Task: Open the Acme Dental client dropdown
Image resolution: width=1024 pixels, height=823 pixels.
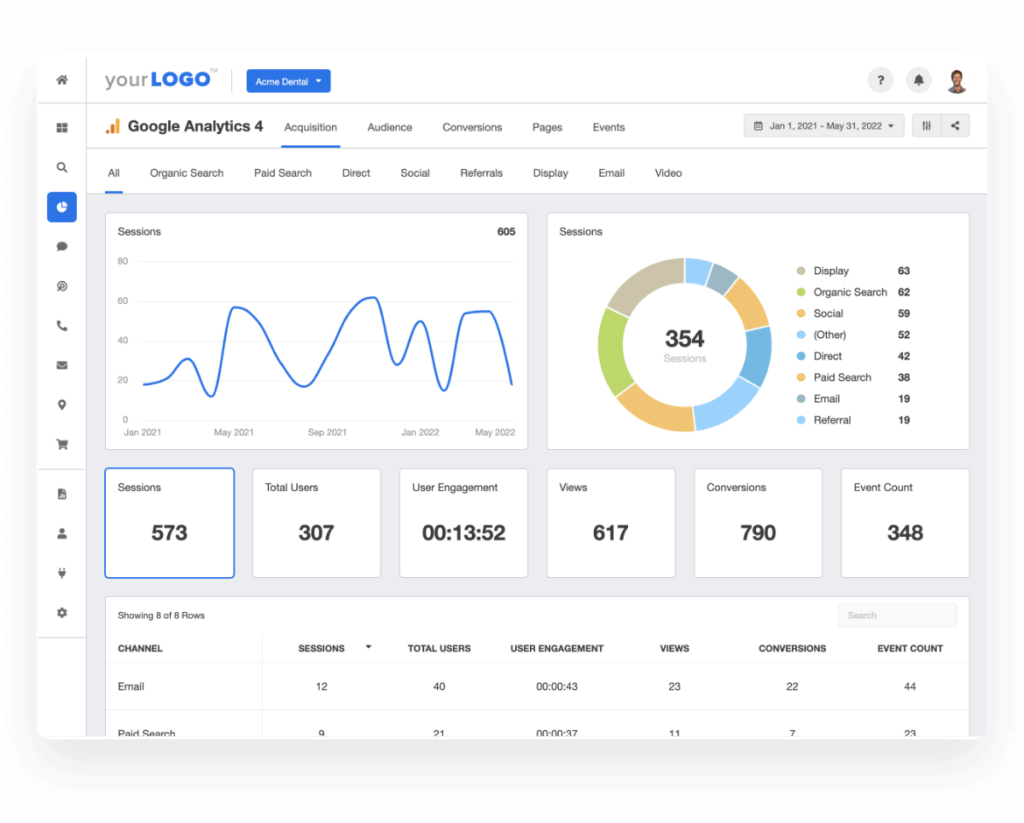Action: (288, 81)
